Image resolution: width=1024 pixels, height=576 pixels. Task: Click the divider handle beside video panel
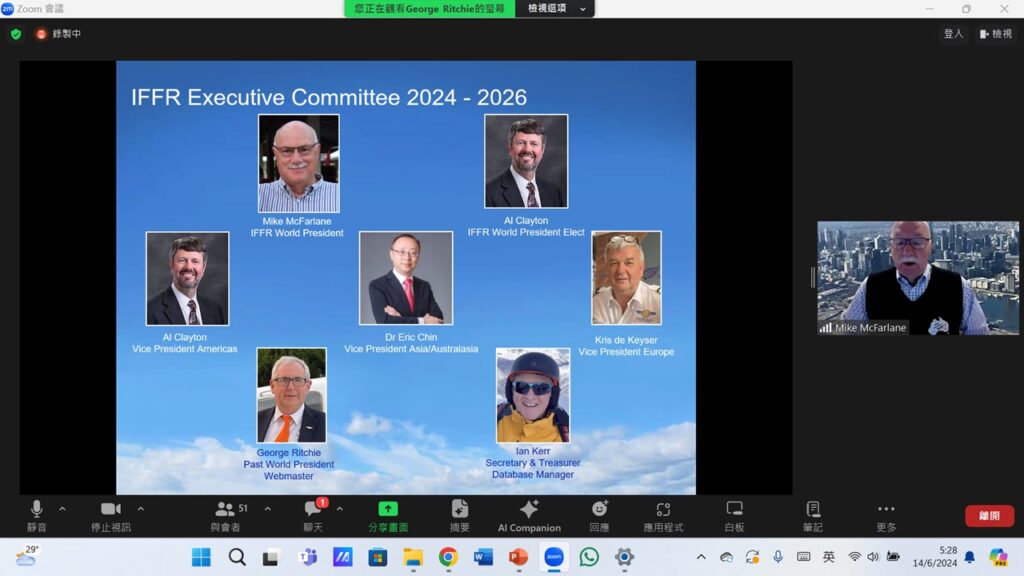pos(812,278)
